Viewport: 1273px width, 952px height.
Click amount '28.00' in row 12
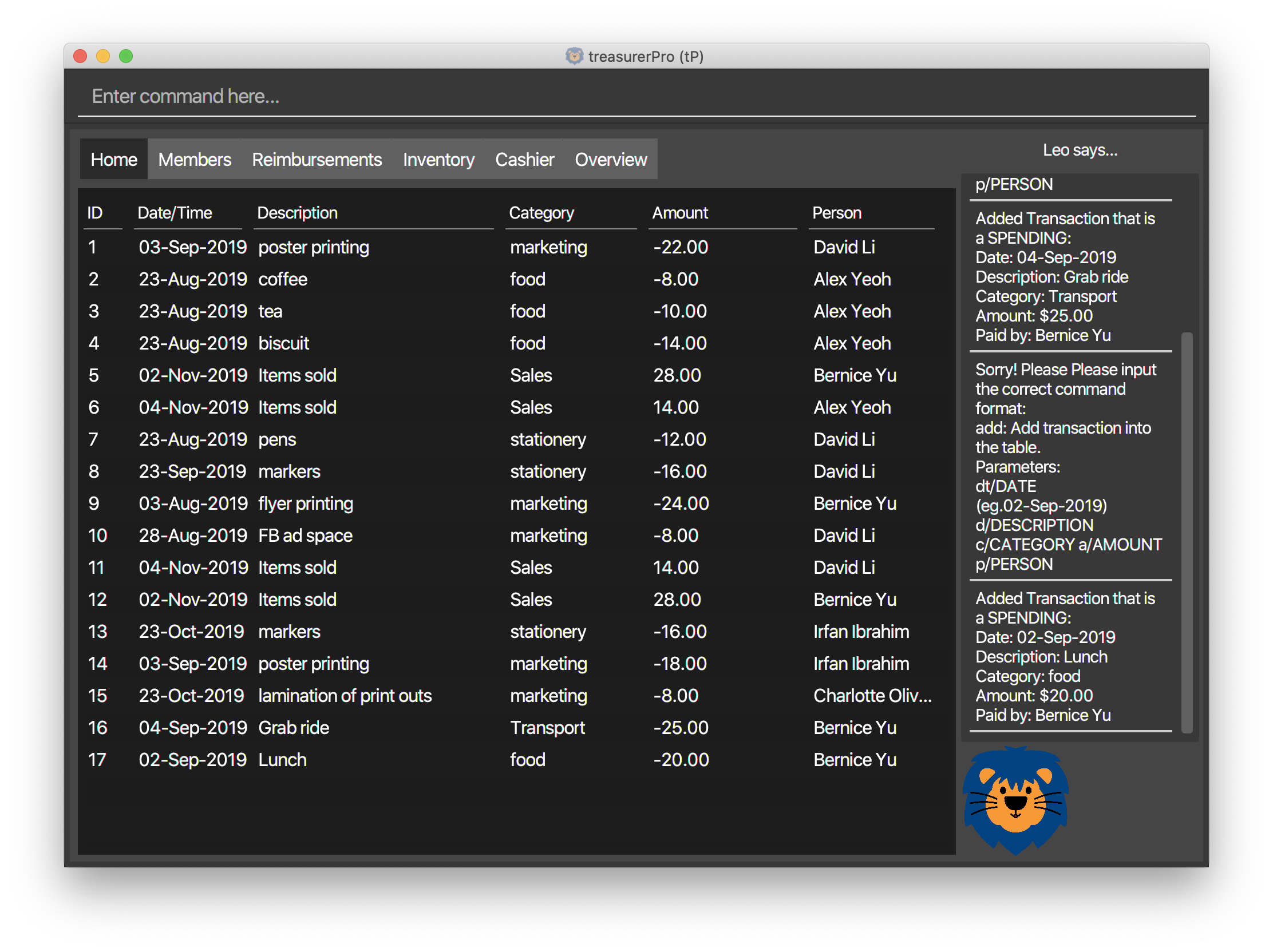coord(677,600)
